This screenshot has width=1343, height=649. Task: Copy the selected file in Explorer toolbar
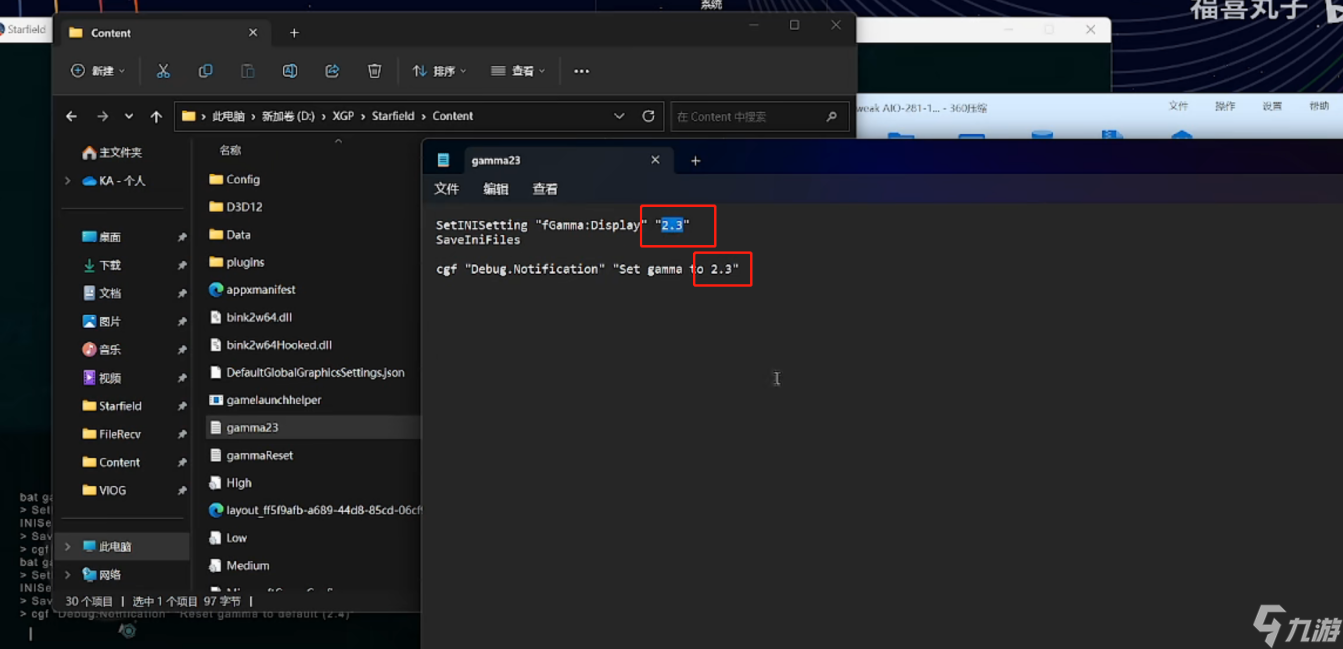[x=205, y=71]
